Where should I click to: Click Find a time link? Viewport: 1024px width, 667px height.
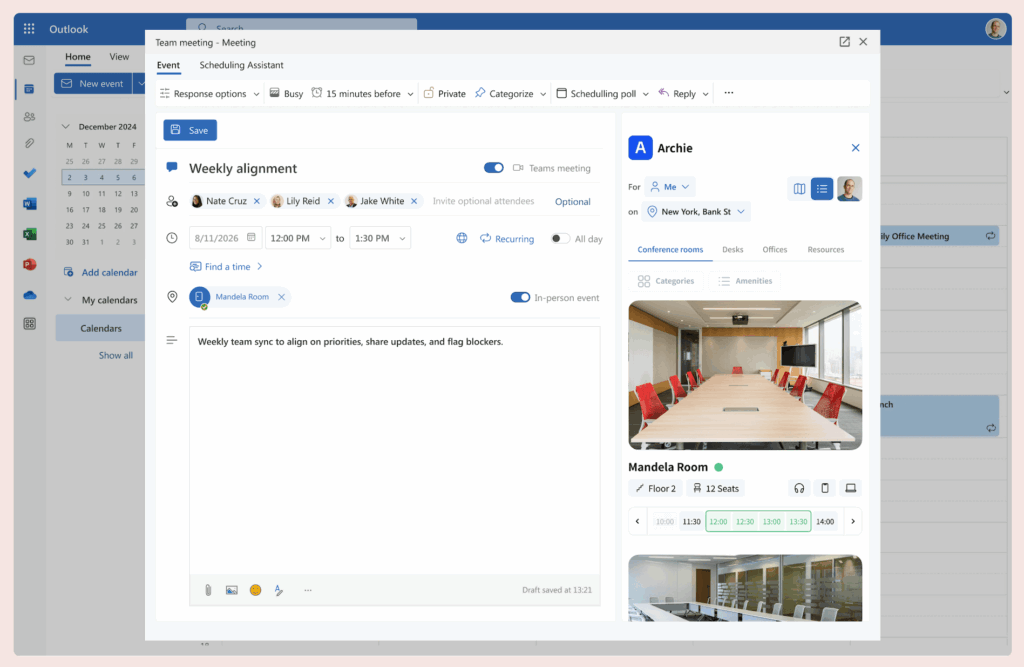[224, 266]
